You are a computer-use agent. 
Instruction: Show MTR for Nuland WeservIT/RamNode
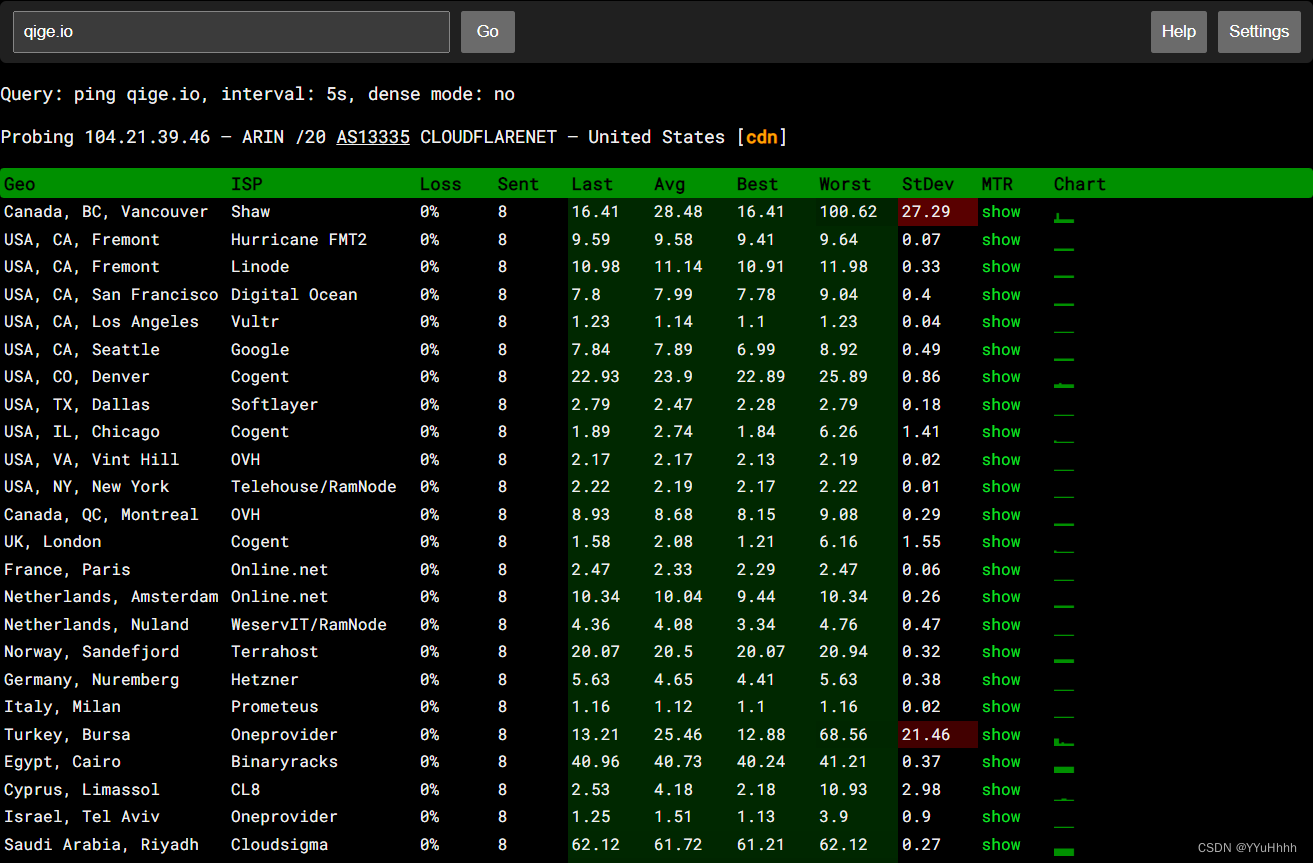[1001, 625]
